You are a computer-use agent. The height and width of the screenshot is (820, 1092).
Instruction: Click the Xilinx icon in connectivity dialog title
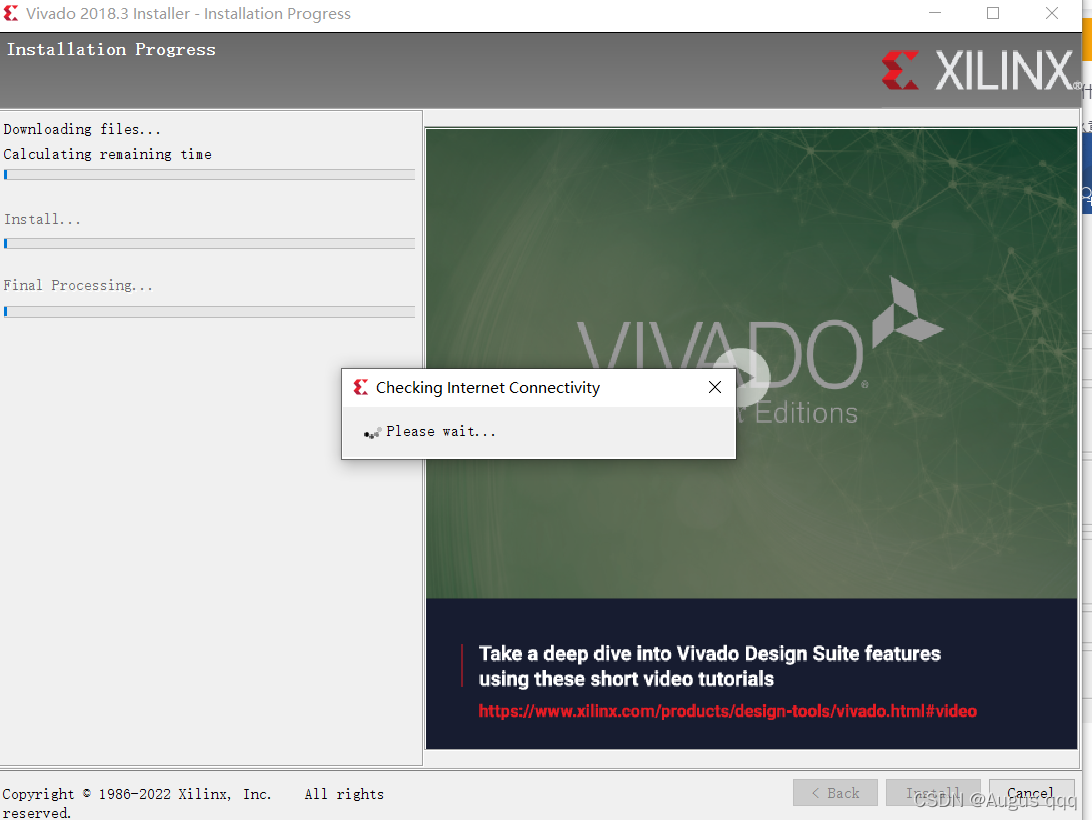point(361,387)
